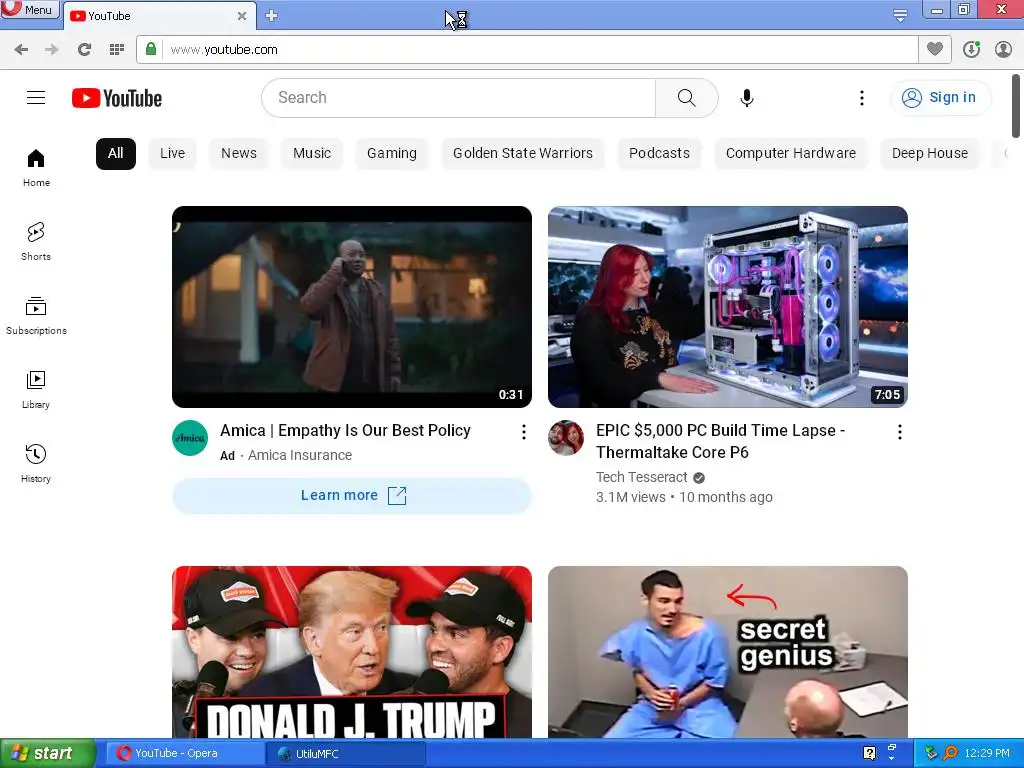The width and height of the screenshot is (1024, 768).
Task: Select the News filter chip
Action: coord(238,153)
